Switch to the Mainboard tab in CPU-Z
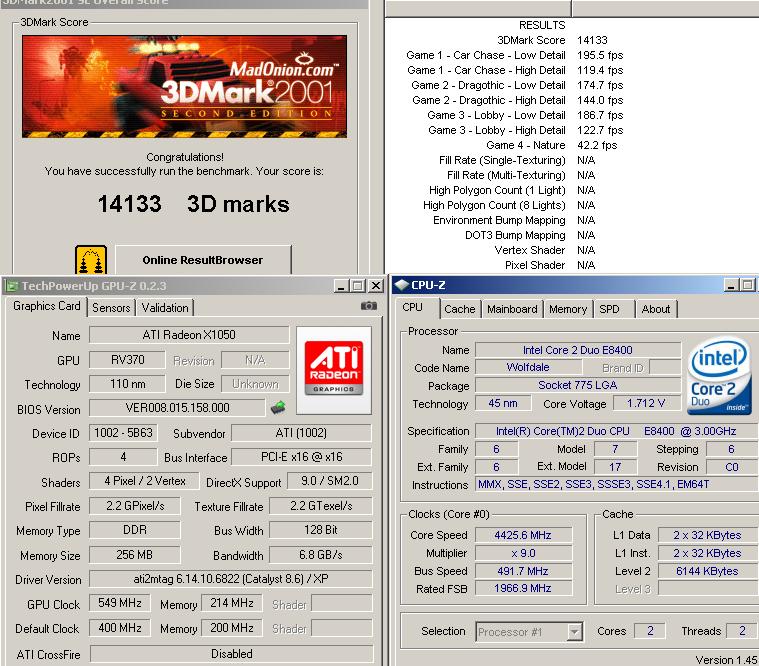Image resolution: width=759 pixels, height=666 pixels. 512,309
